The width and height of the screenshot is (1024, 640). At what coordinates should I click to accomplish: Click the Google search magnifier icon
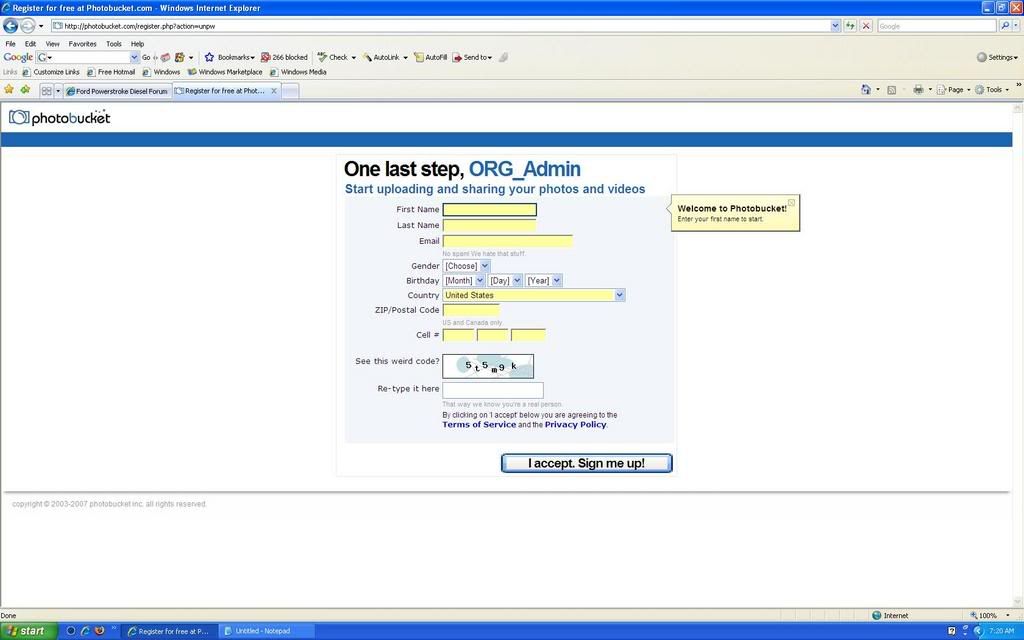click(1004, 25)
